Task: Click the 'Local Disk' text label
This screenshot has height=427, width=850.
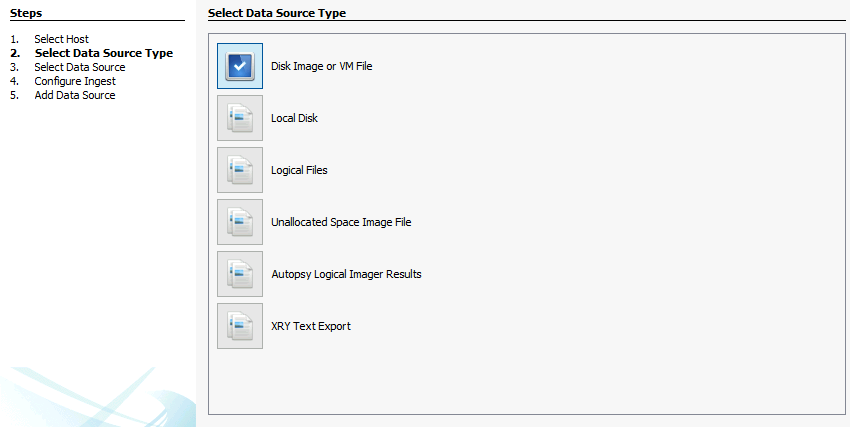Action: (294, 118)
